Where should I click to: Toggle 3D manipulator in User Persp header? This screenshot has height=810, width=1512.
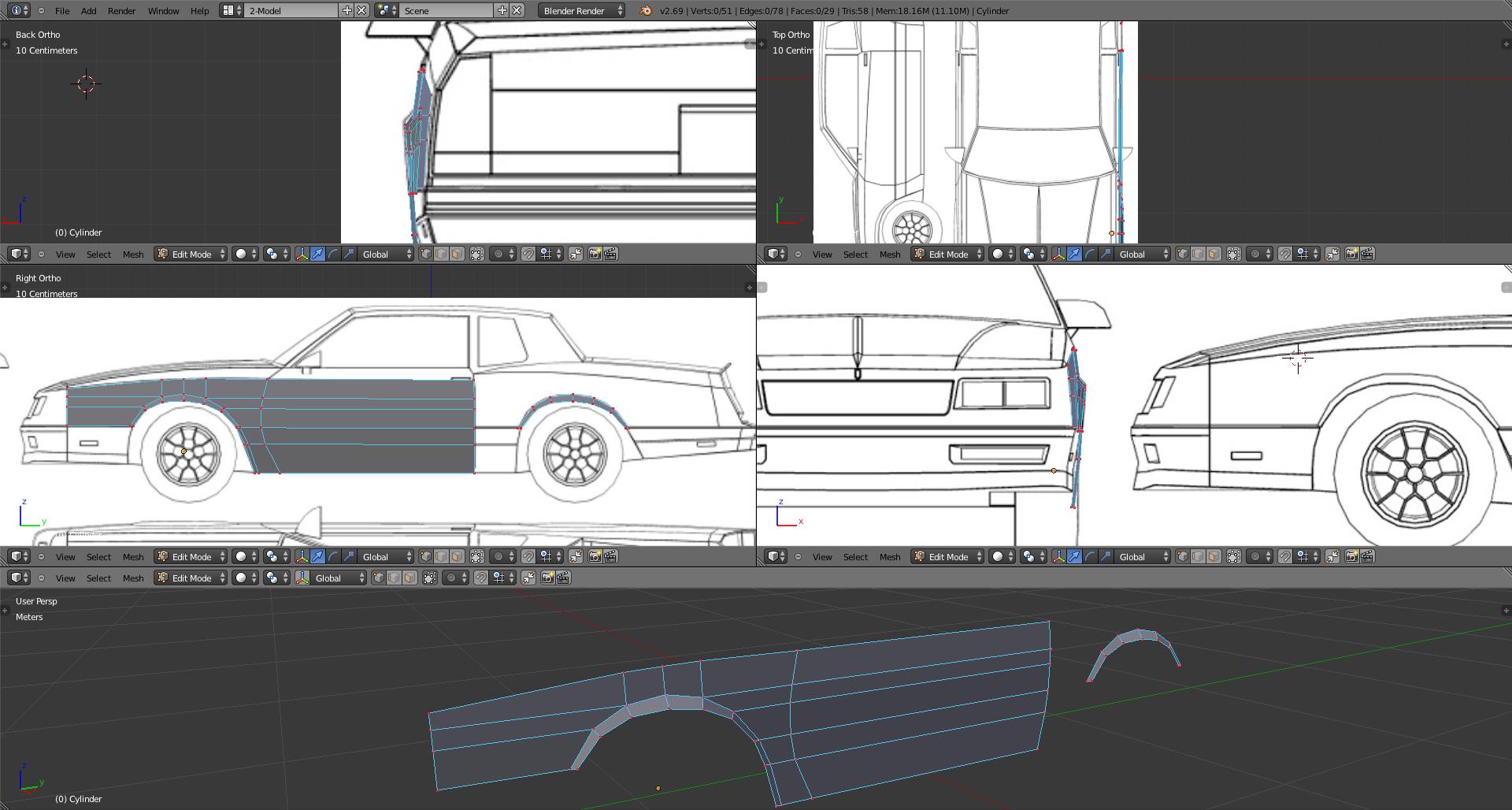[302, 578]
